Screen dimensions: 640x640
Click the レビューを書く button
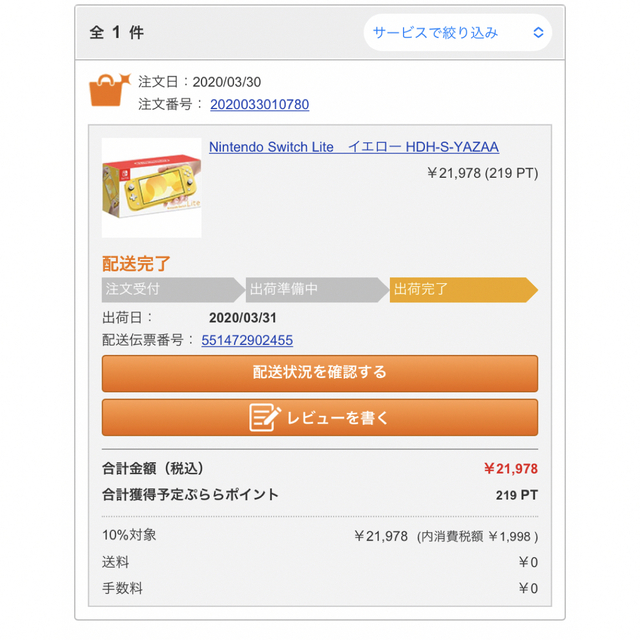(x=320, y=418)
